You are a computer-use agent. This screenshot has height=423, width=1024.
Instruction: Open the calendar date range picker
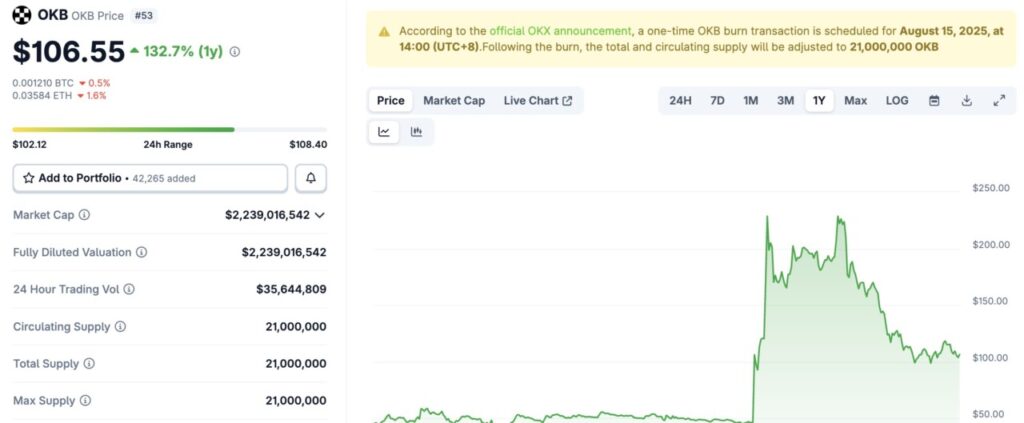coord(934,100)
